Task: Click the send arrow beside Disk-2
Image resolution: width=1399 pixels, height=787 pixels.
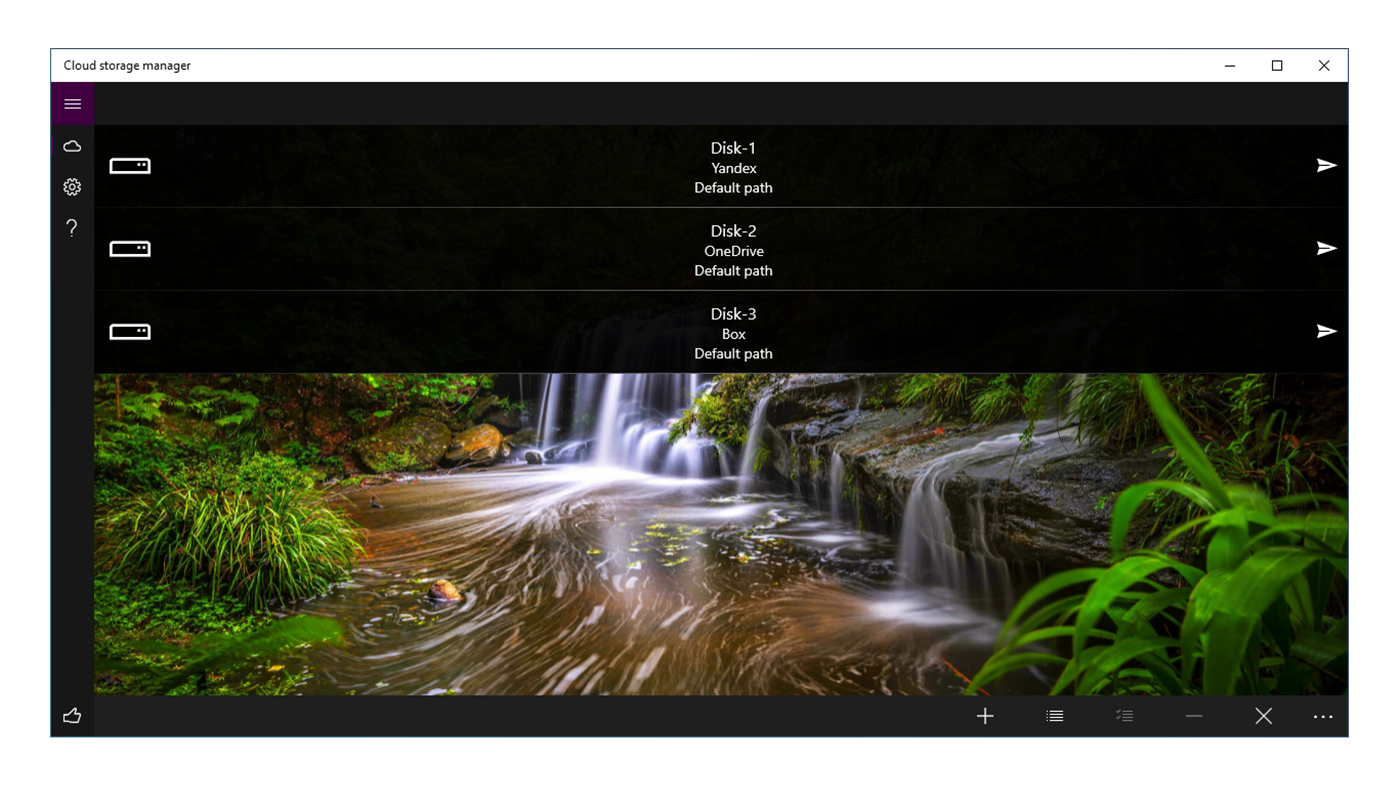Action: tap(1326, 247)
